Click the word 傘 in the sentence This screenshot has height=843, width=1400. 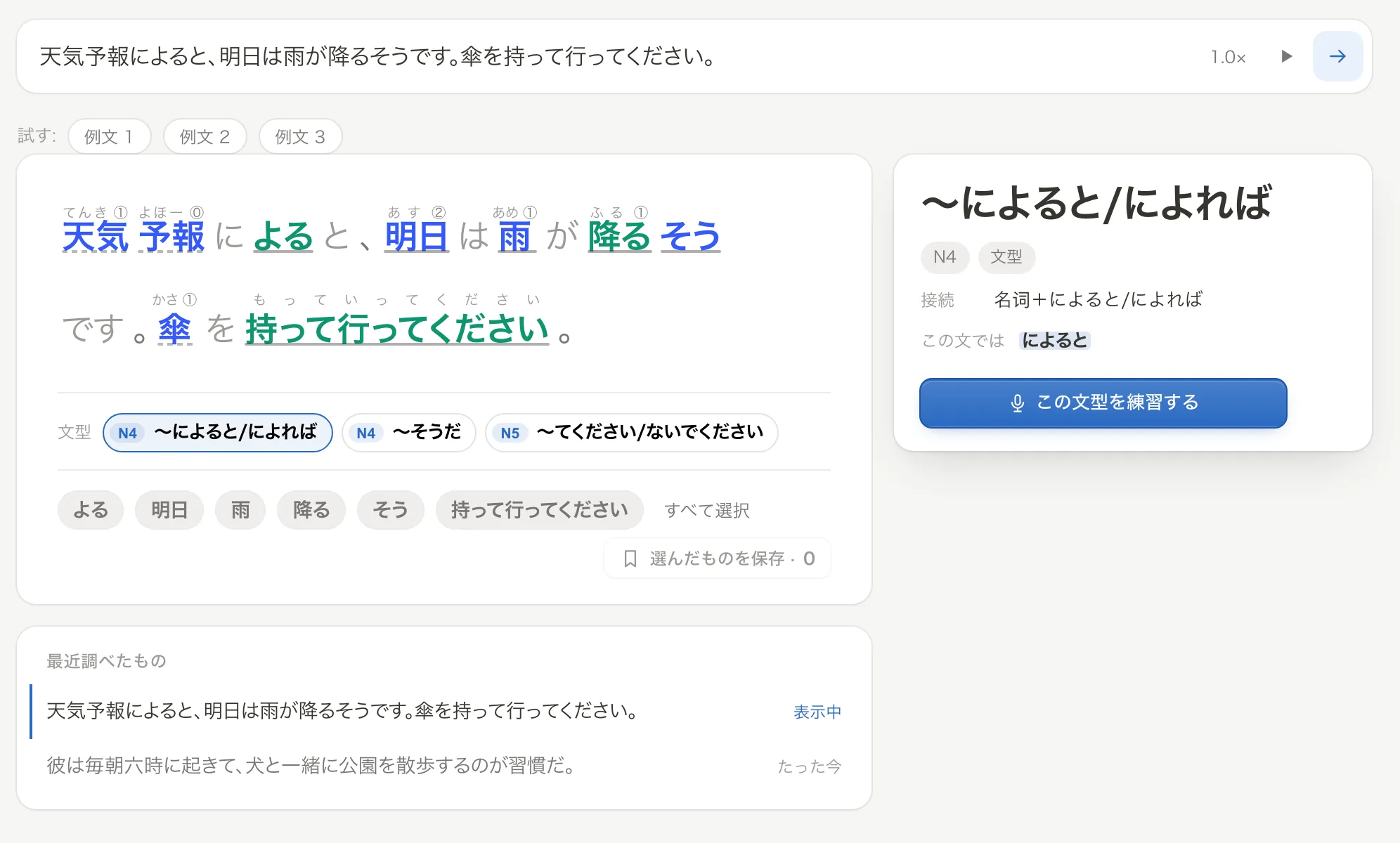click(174, 329)
